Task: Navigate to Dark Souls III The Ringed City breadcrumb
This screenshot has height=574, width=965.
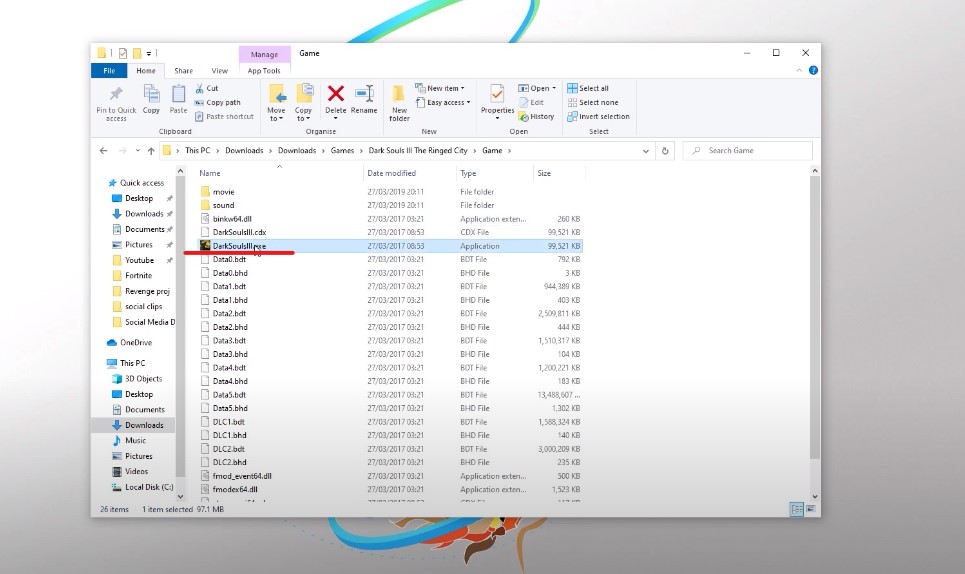Action: 418,151
